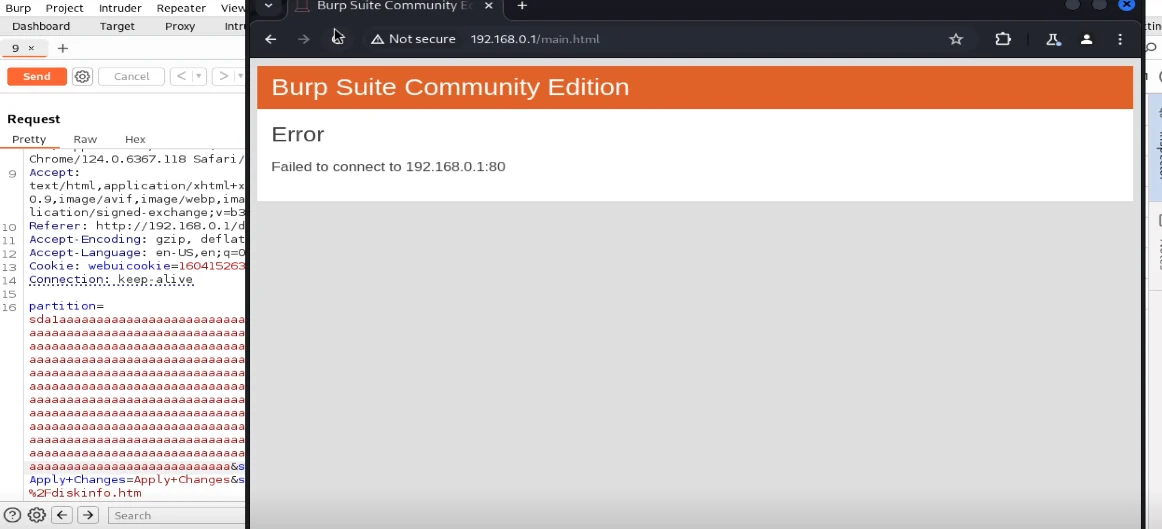Open the browser profile avatar icon
Viewport: 1162px width, 529px height.
1086,39
